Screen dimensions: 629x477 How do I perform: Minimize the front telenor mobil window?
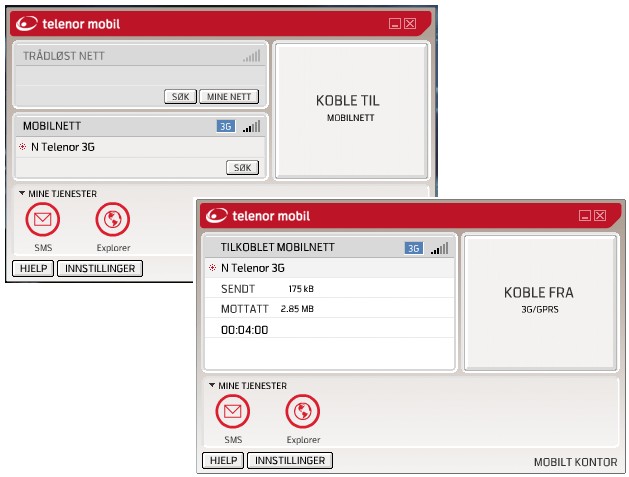pos(585,215)
